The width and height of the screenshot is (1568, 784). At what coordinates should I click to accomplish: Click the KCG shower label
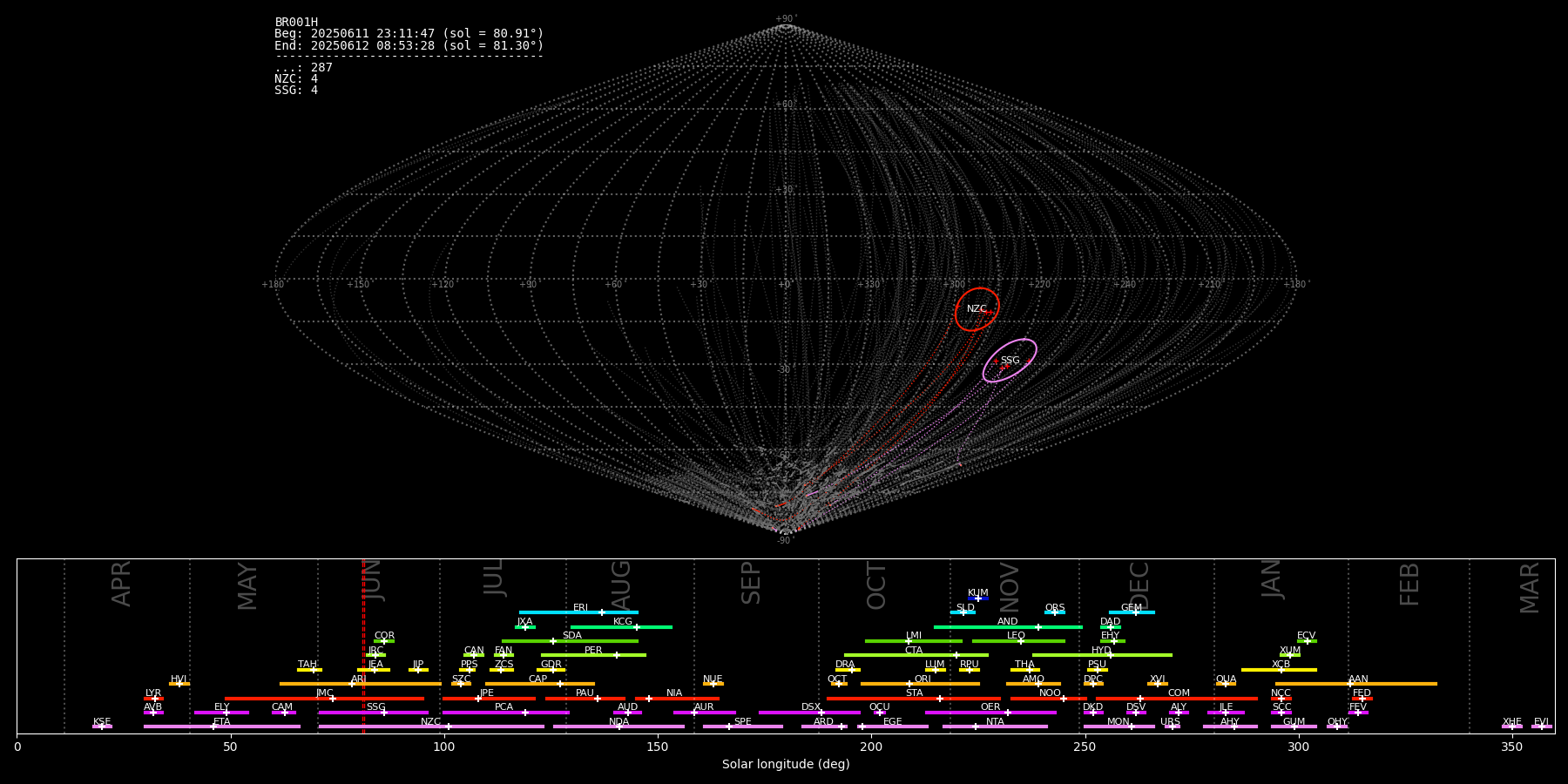pos(623,622)
